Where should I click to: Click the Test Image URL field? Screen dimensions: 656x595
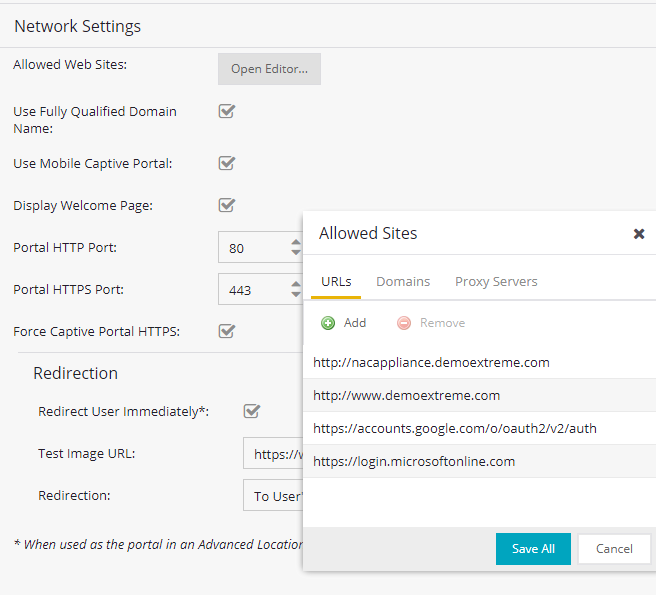273,453
